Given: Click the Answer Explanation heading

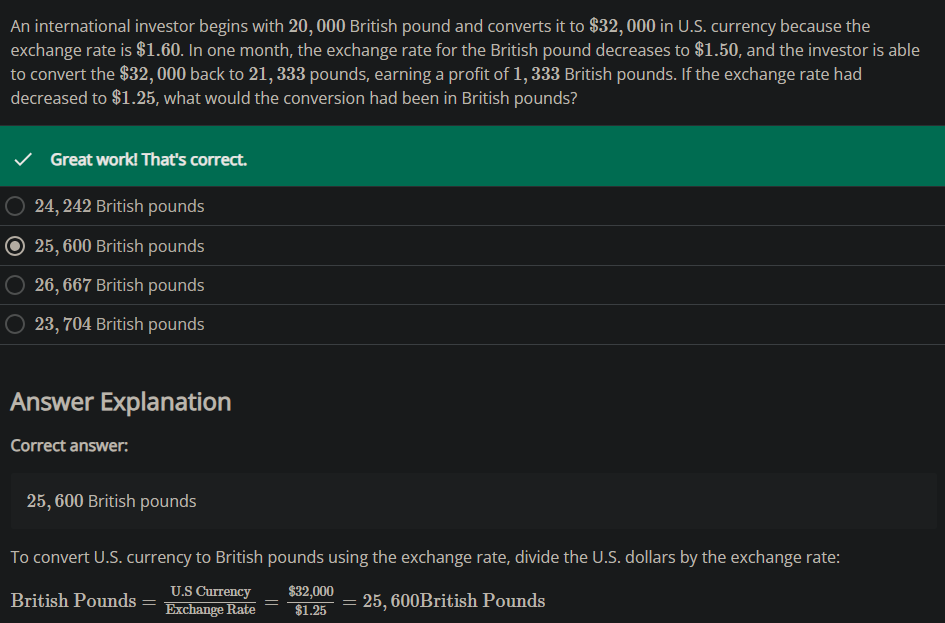Looking at the screenshot, I should (x=120, y=402).
